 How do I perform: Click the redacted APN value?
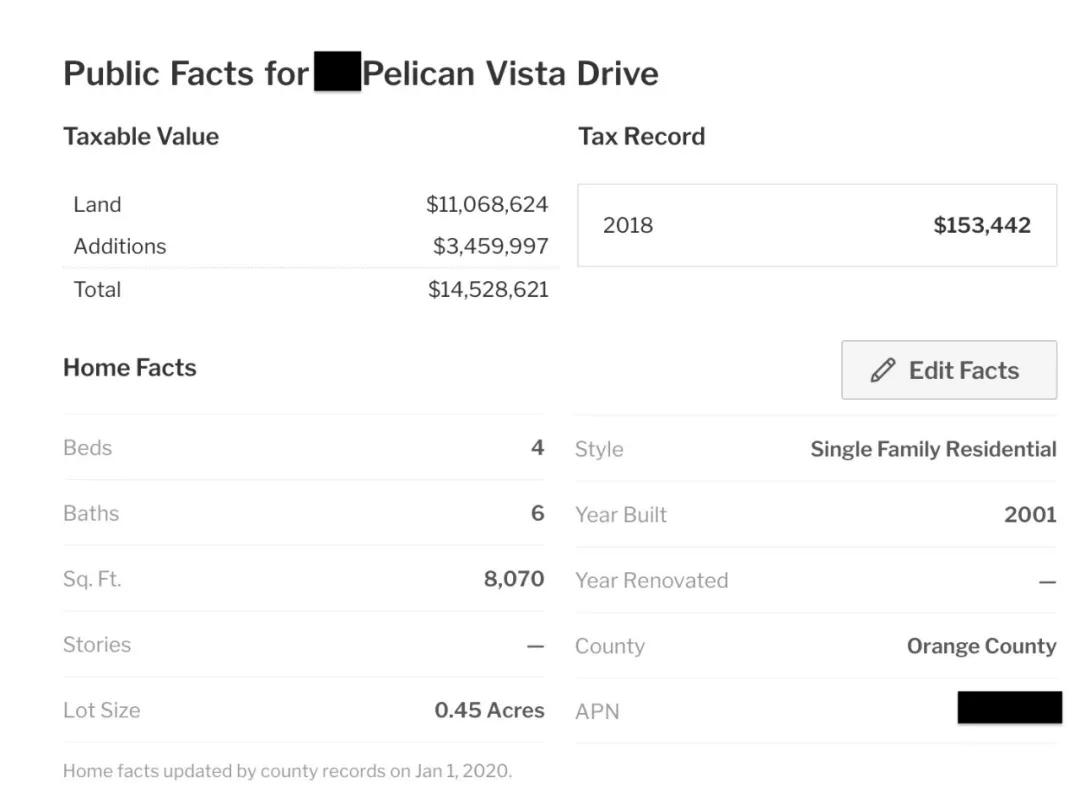tap(1009, 708)
